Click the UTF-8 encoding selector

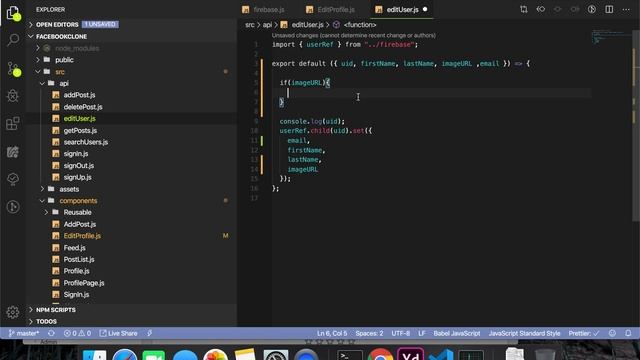[x=400, y=333]
